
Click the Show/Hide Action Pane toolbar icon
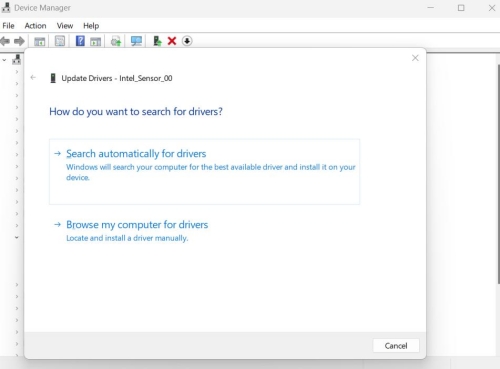point(96,41)
